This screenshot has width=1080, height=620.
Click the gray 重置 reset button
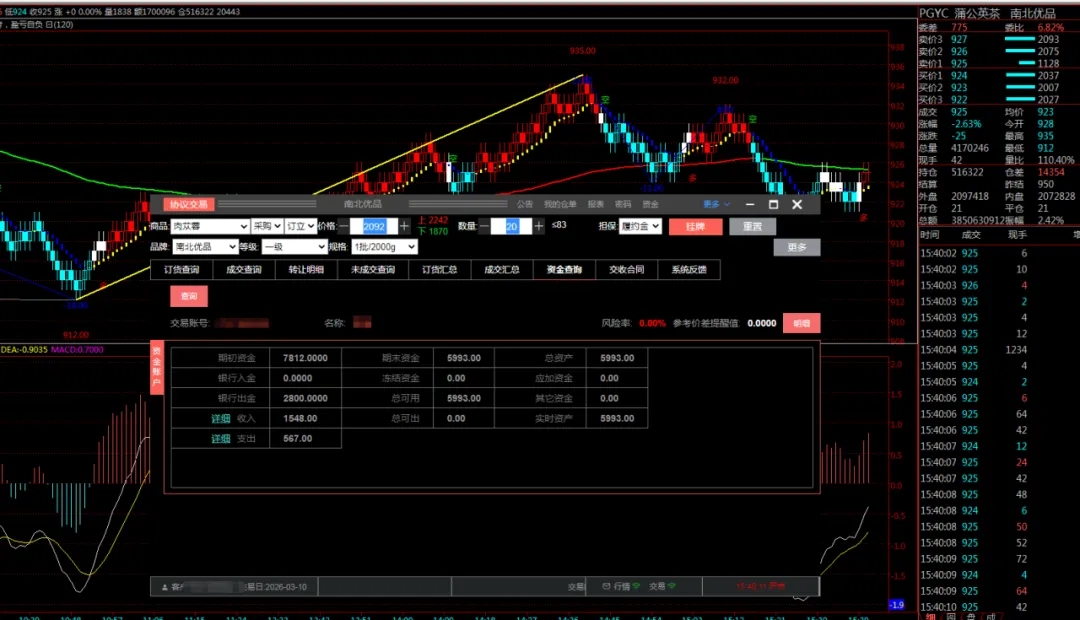752,226
